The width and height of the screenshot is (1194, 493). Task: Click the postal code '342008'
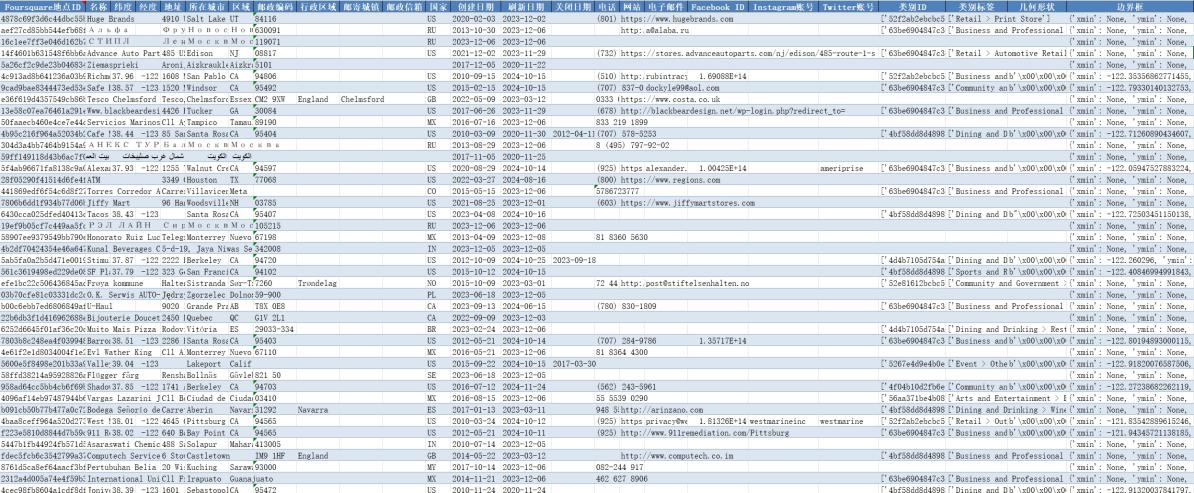[269, 248]
